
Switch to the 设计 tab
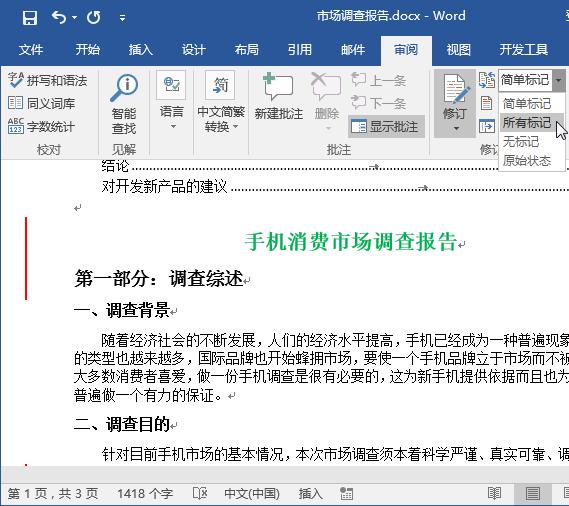[193, 49]
